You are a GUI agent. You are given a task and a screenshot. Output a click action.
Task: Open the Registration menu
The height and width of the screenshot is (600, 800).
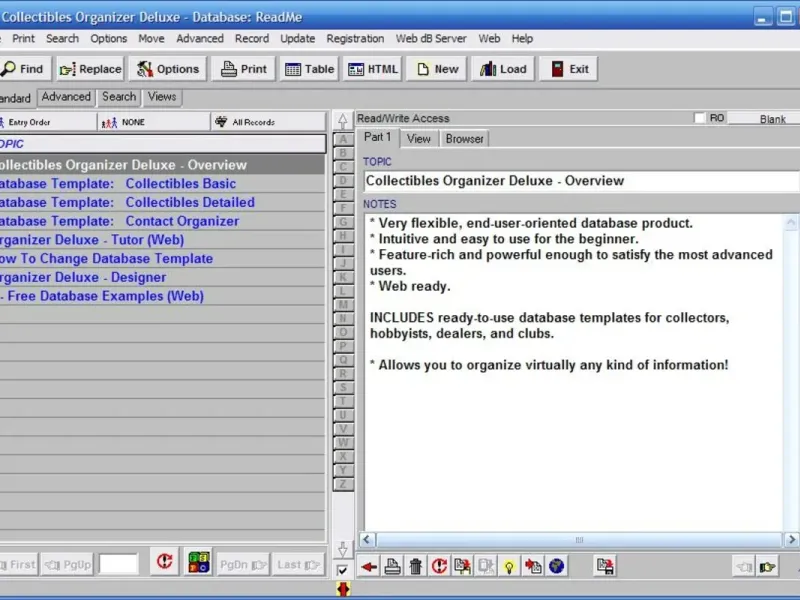(355, 39)
